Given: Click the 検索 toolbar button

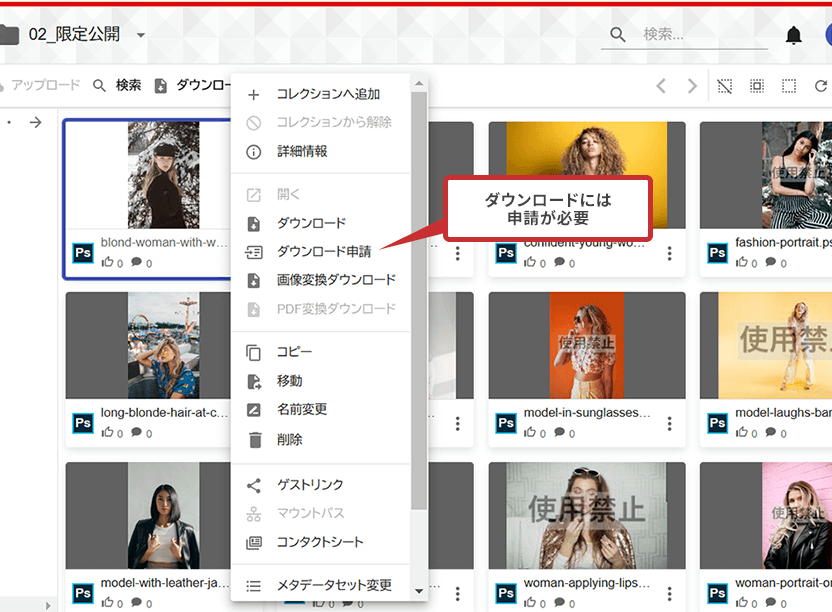Looking at the screenshot, I should (x=117, y=85).
